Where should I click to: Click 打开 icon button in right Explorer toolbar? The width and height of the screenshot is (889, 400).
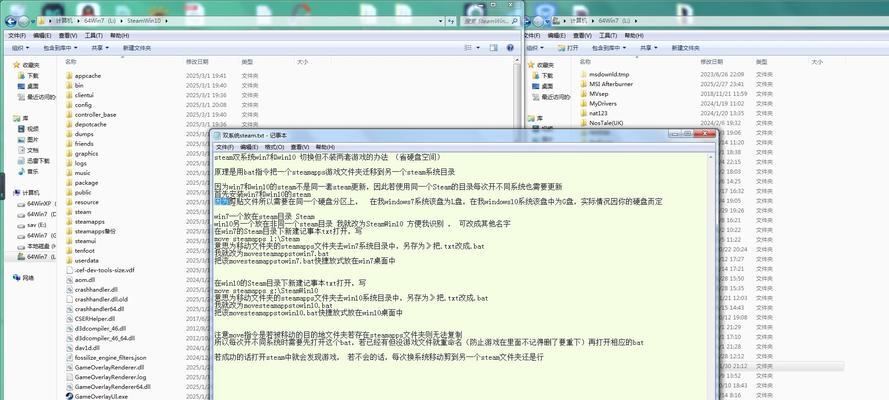(568, 48)
